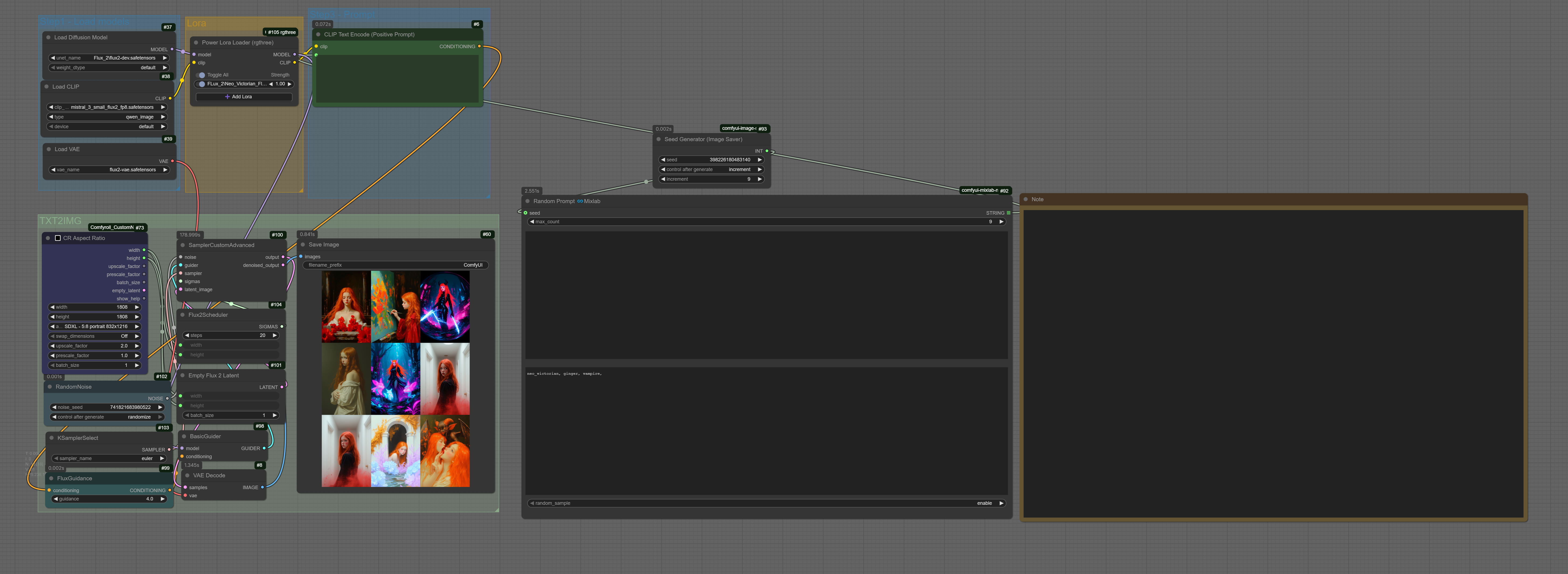Open the sampler_name euler dropdown

[x=108, y=458]
